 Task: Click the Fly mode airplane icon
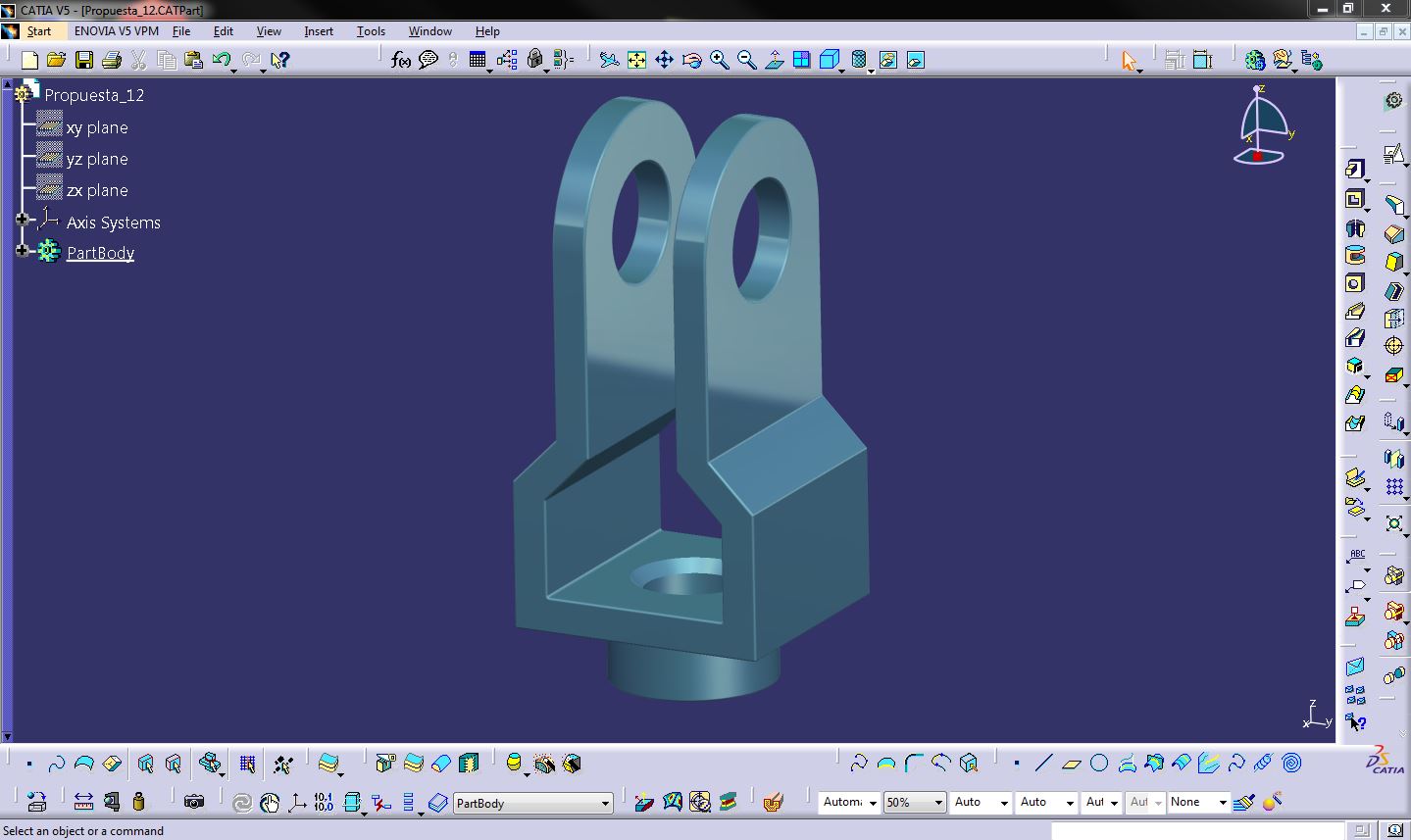pyautogui.click(x=609, y=60)
